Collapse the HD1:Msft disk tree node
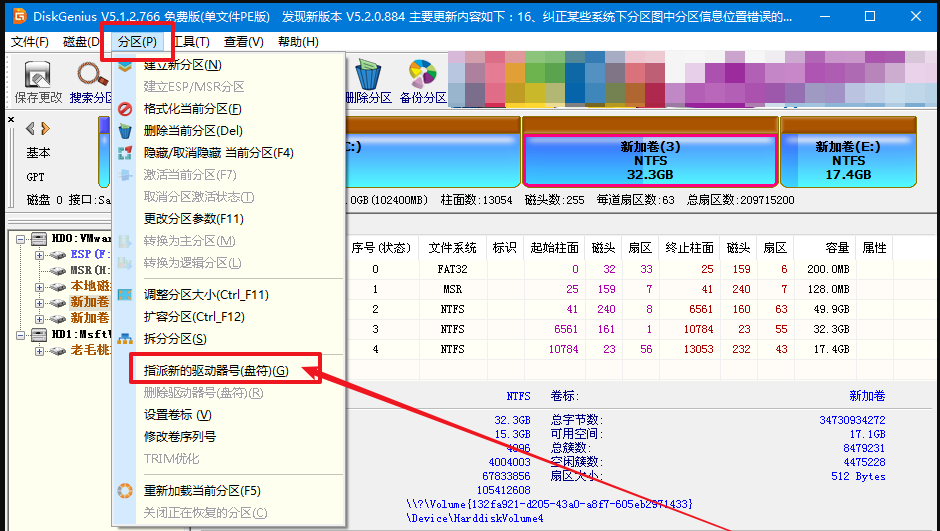 (21, 334)
